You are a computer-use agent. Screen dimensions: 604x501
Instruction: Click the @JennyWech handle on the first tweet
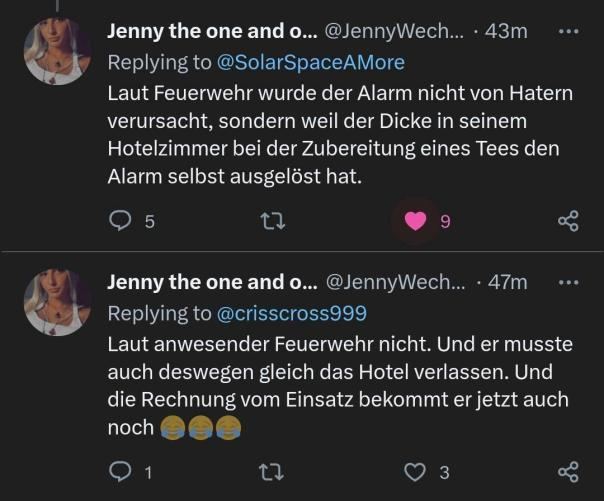point(395,31)
